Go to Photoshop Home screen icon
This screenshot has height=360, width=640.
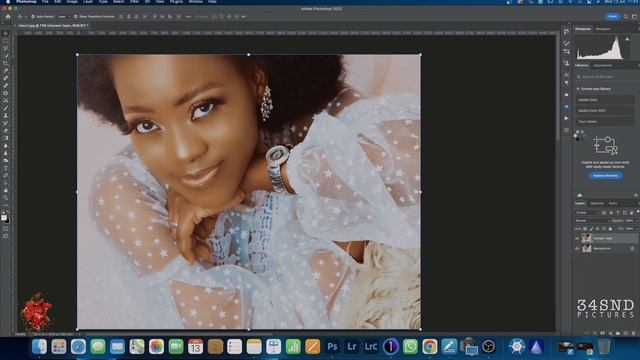click(x=8, y=17)
